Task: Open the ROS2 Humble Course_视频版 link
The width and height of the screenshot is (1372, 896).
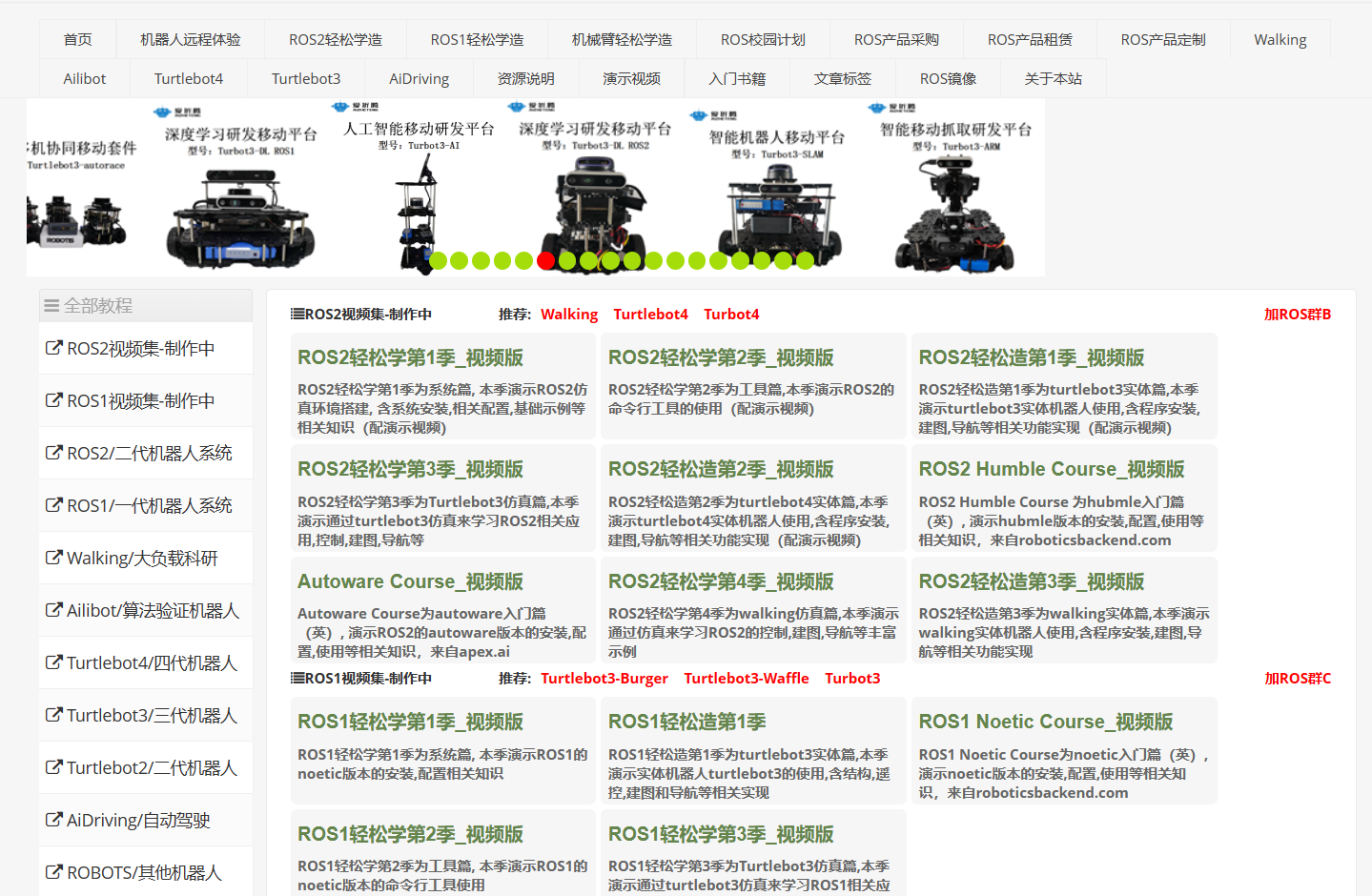Action: tap(1051, 469)
